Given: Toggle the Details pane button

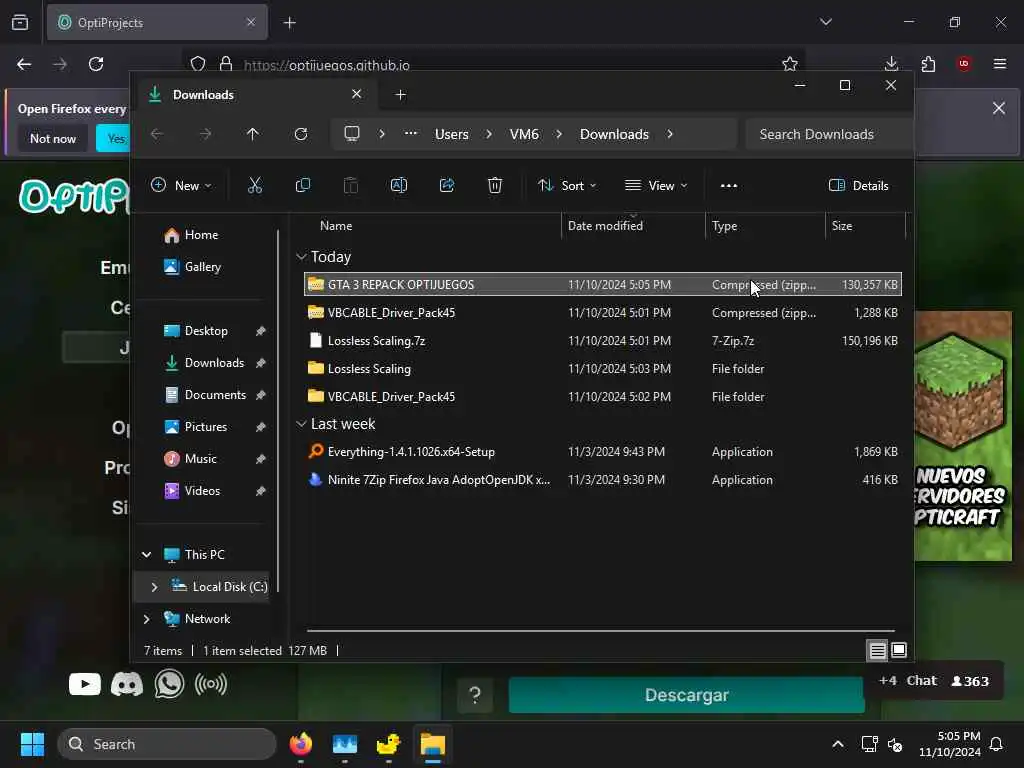Looking at the screenshot, I should click(858, 185).
